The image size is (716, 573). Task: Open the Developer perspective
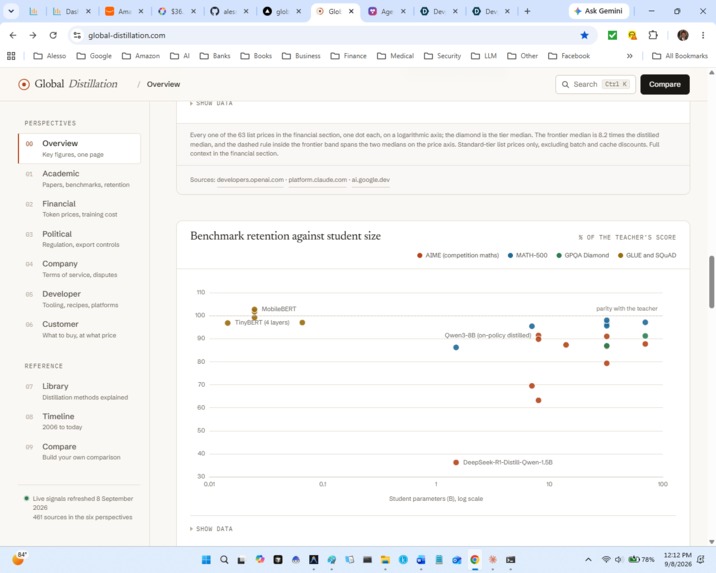[79, 299]
